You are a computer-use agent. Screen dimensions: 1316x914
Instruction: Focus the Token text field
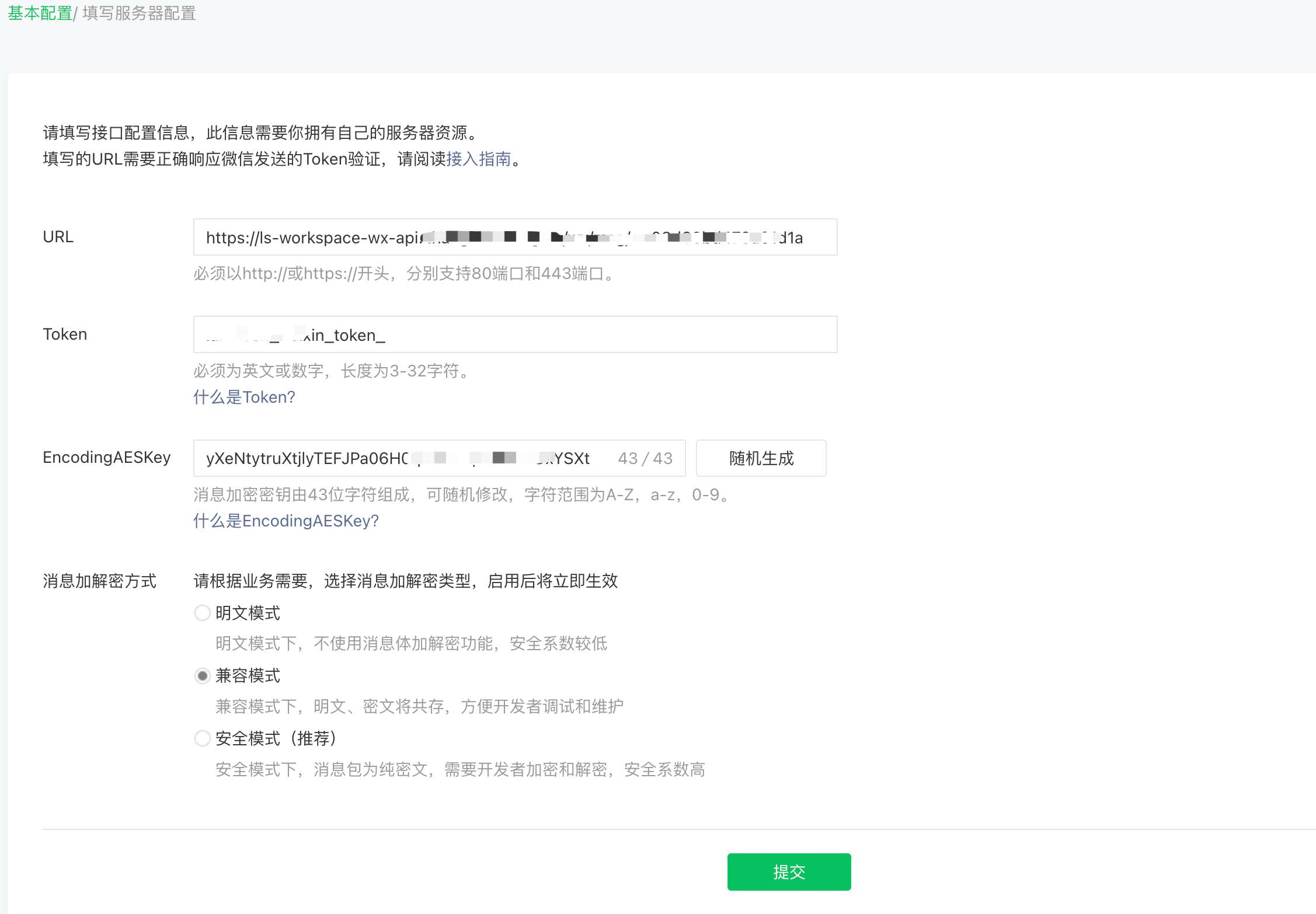[514, 334]
